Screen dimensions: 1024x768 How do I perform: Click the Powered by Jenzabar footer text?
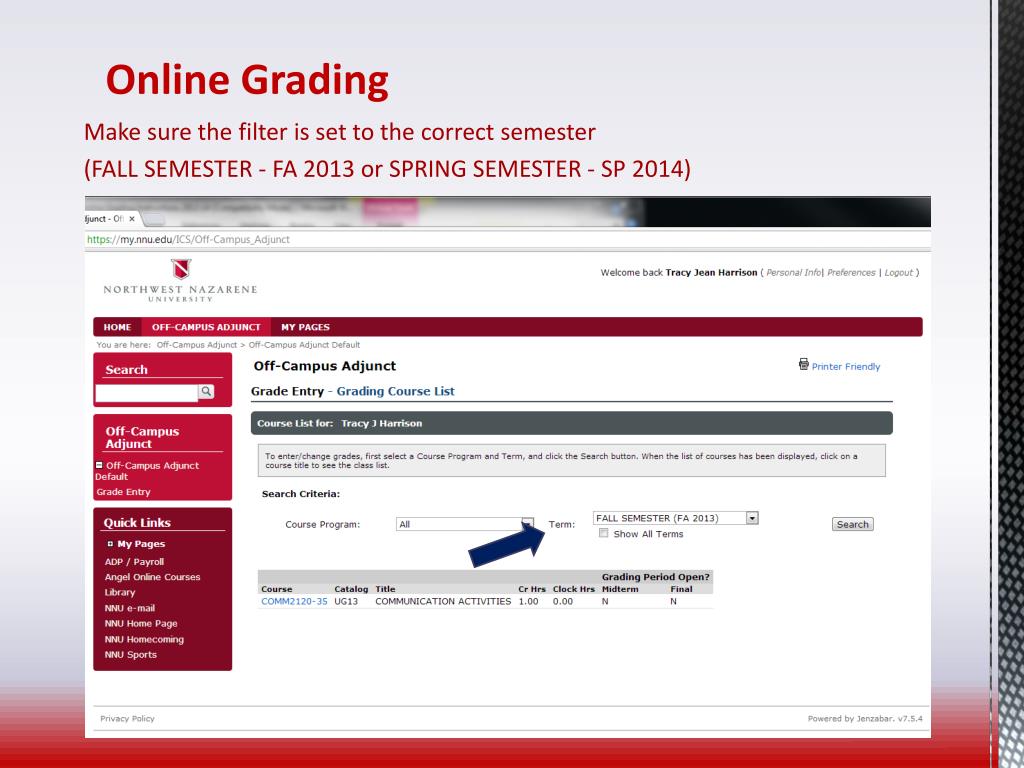pos(865,718)
